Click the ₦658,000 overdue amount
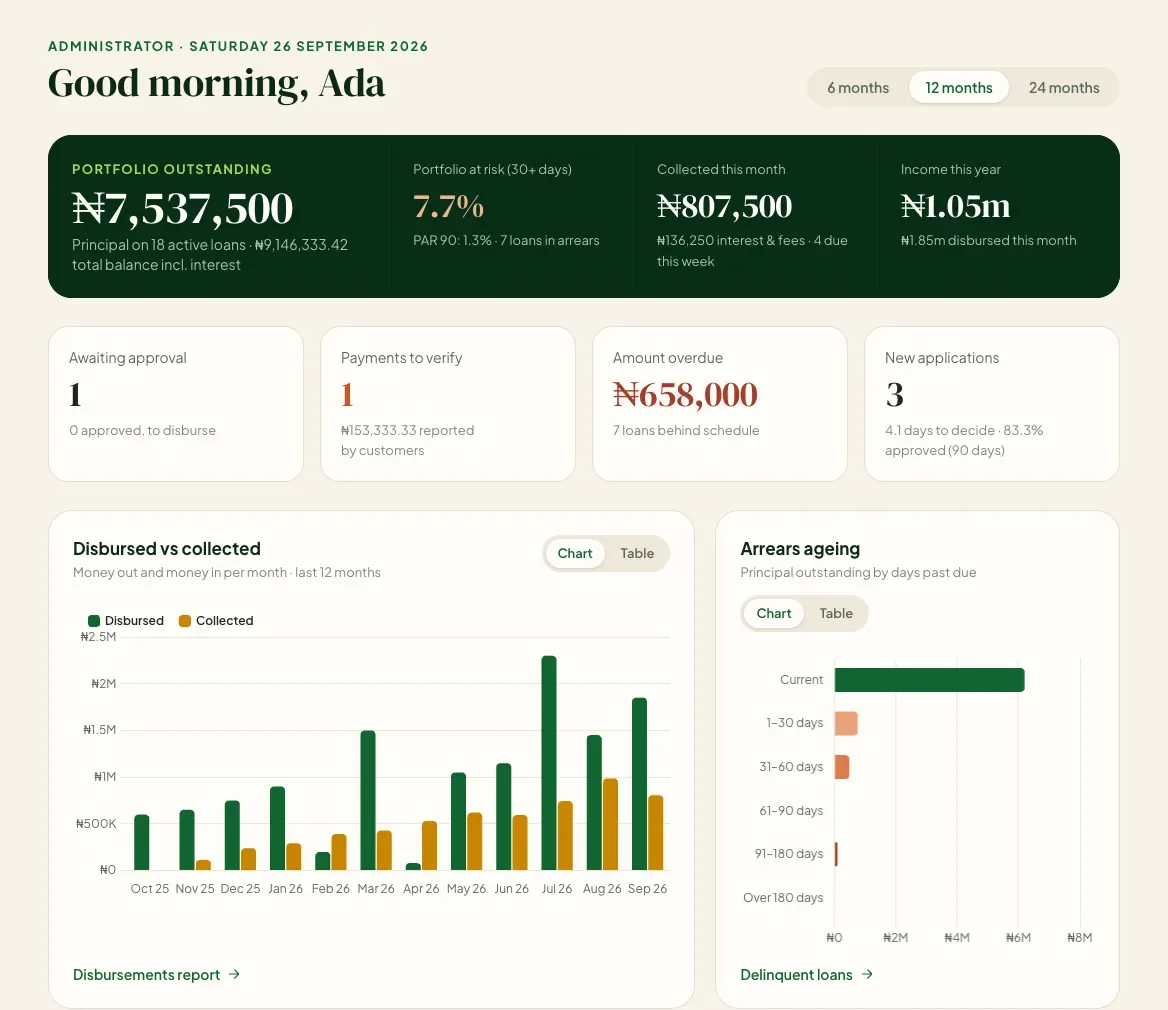 pyautogui.click(x=685, y=395)
